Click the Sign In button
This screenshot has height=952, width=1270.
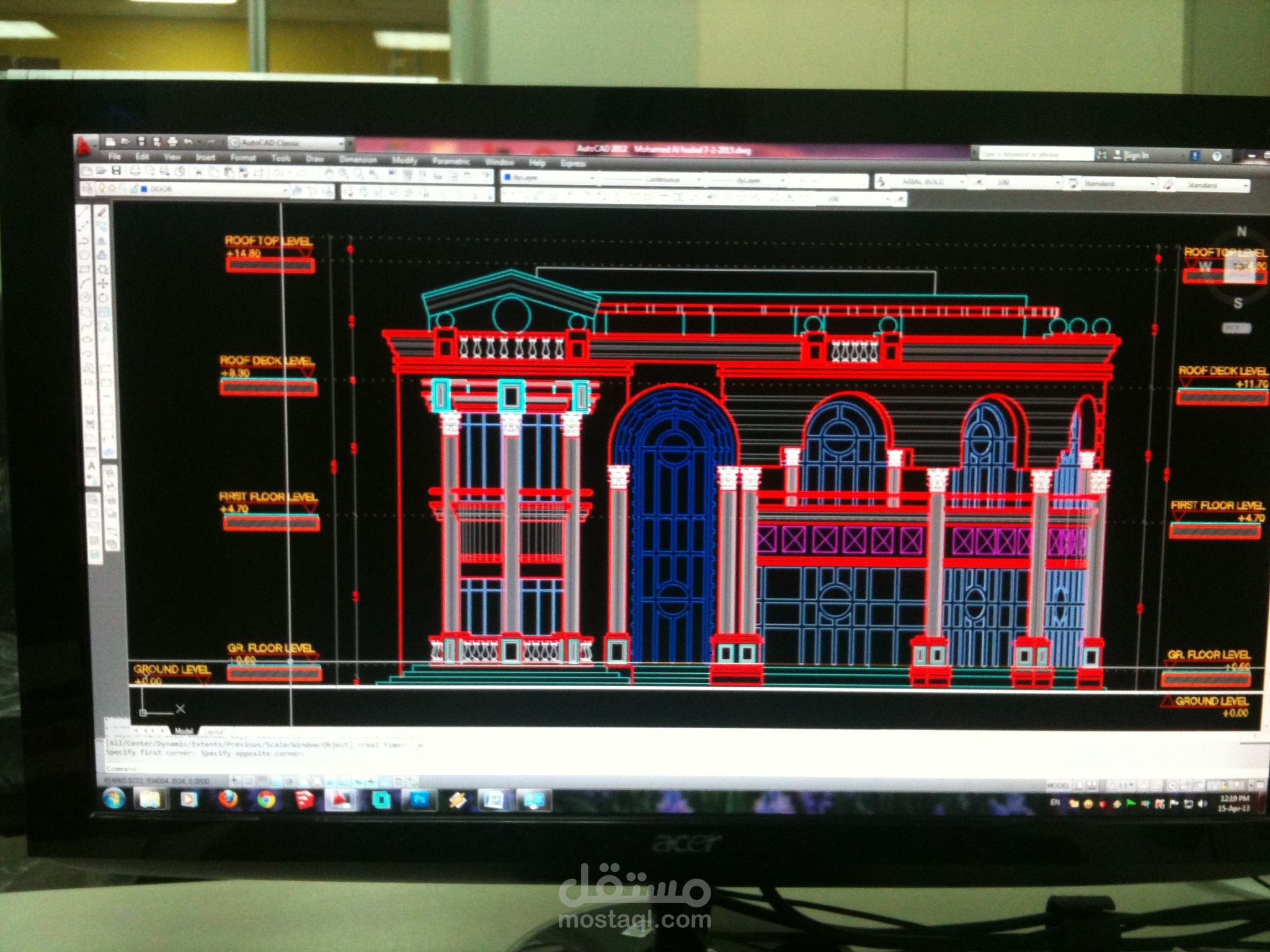coord(1136,155)
